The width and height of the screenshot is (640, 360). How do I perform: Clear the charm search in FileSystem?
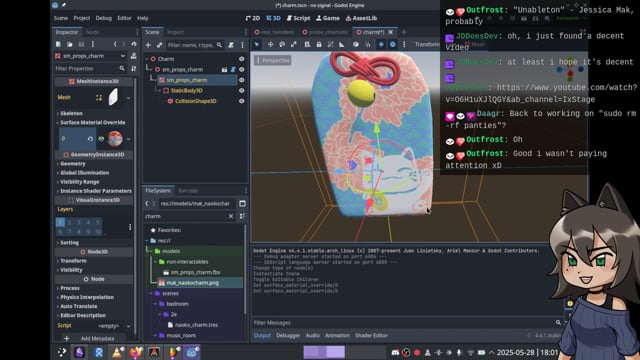click(x=231, y=216)
